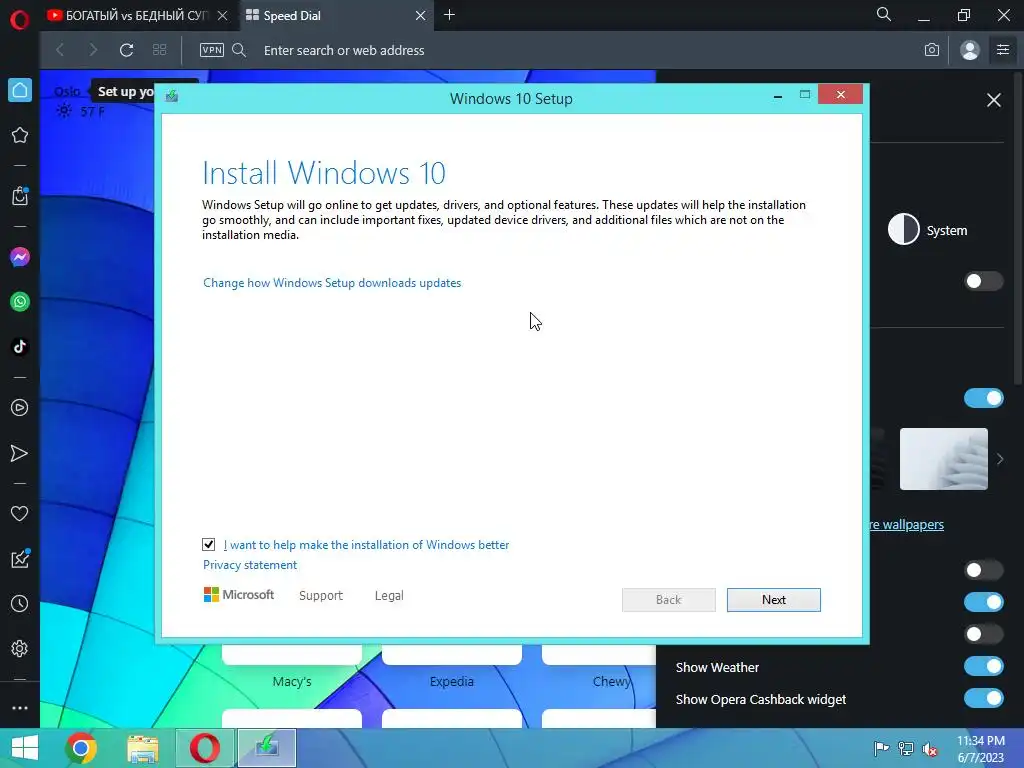
Task: Open the Privacy statement link
Action: pyautogui.click(x=249, y=565)
